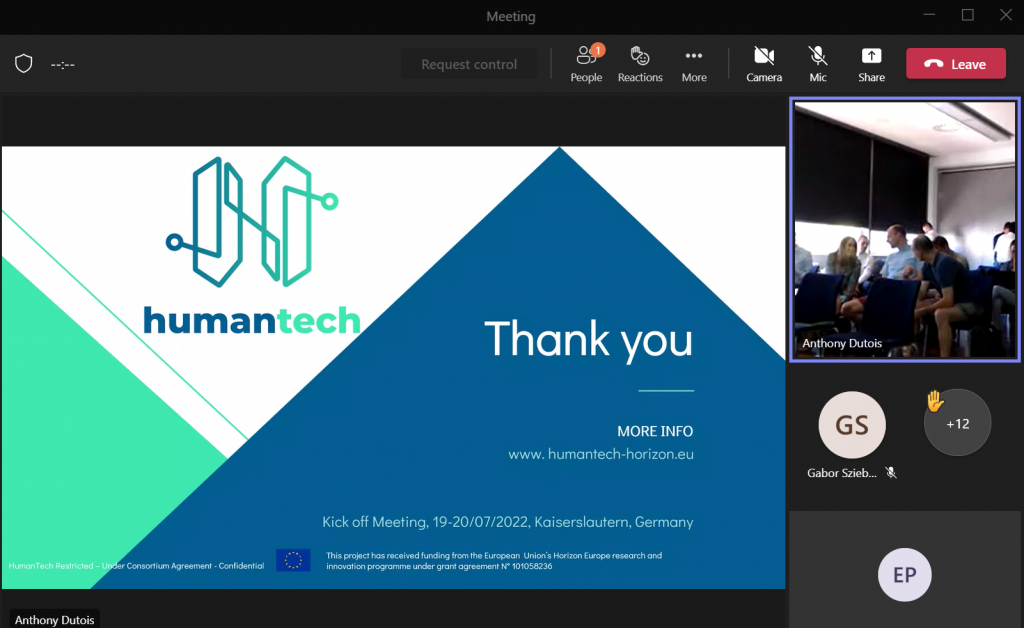Unmute the Mic
Screen dimensions: 1024x628
tap(818, 64)
